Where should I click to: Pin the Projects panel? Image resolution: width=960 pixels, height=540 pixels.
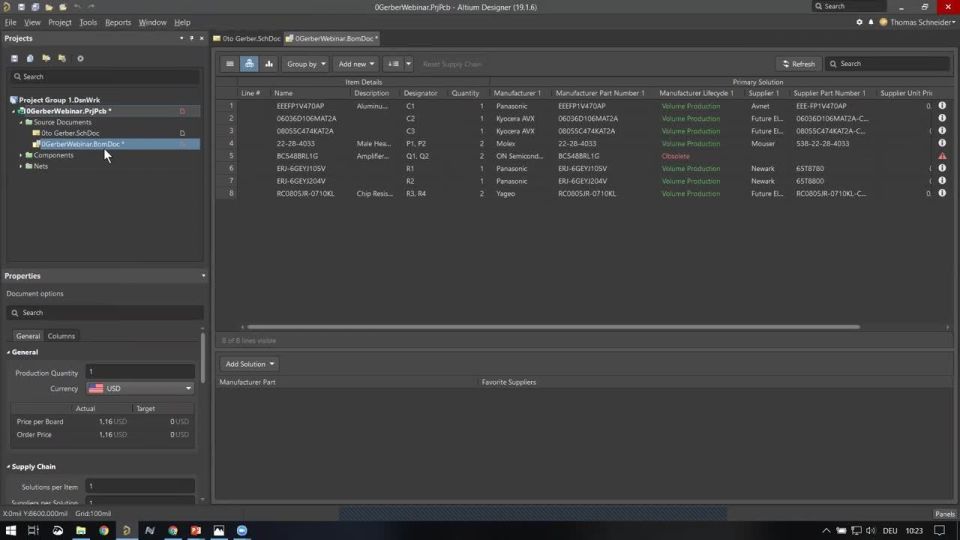[192, 38]
